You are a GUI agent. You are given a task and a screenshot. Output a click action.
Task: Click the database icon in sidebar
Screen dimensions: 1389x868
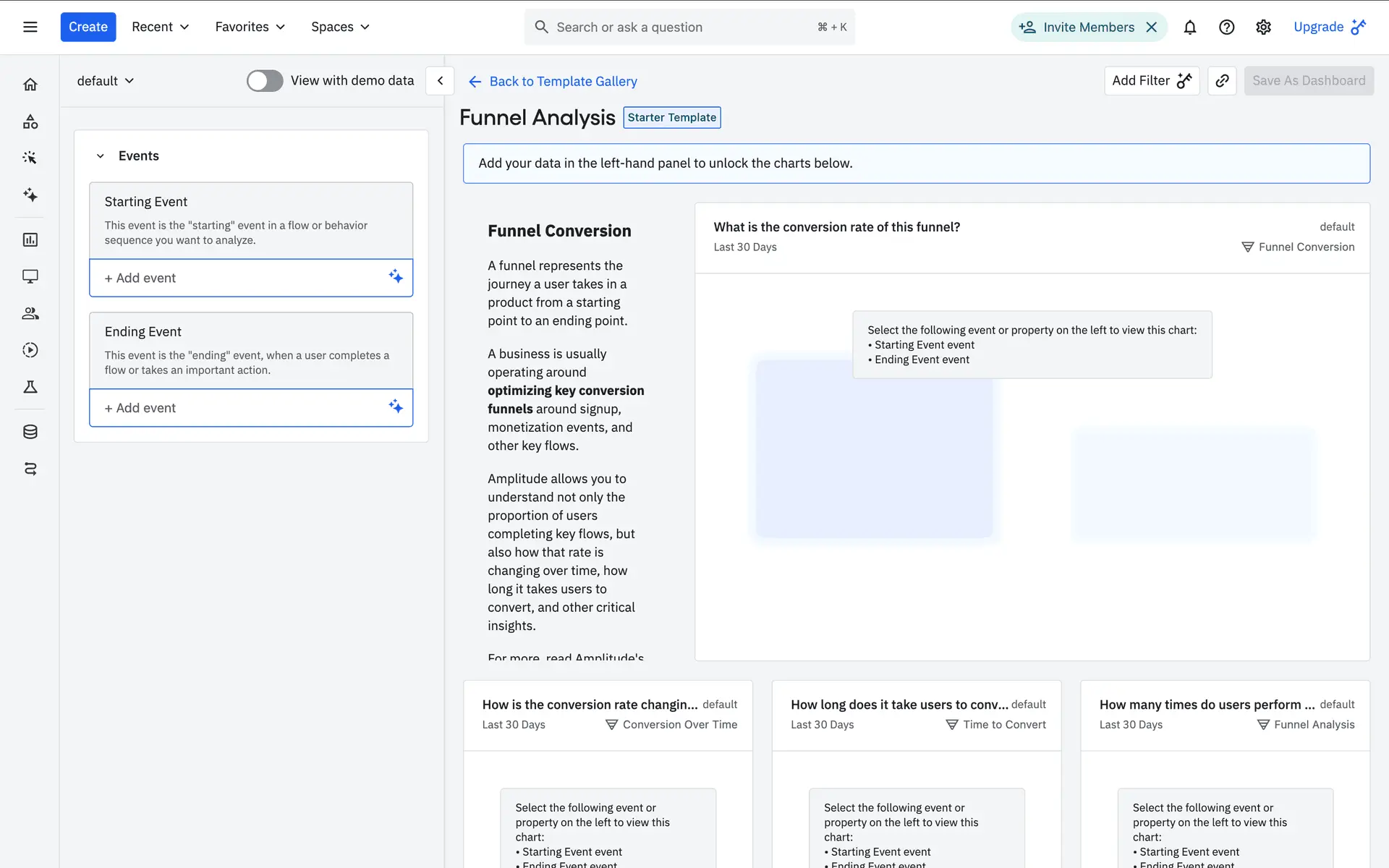[30, 432]
